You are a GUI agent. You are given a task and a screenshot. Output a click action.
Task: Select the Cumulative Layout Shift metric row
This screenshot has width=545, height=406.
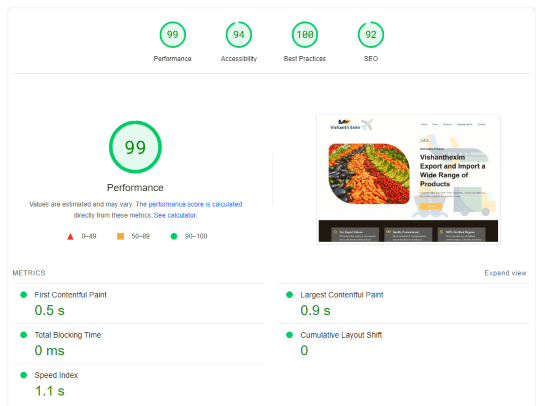405,343
